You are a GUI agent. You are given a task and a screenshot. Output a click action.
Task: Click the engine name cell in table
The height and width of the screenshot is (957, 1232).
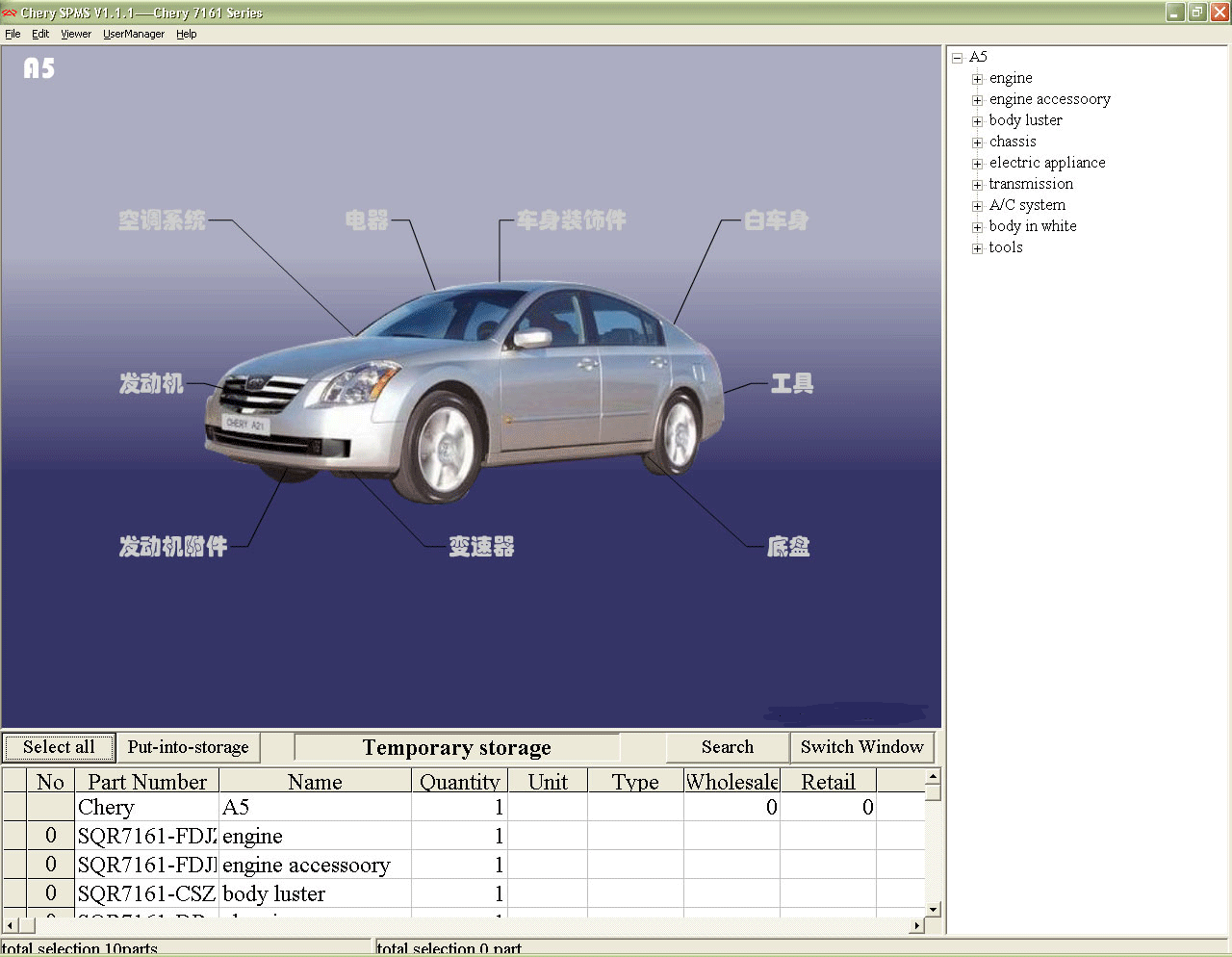coord(316,836)
